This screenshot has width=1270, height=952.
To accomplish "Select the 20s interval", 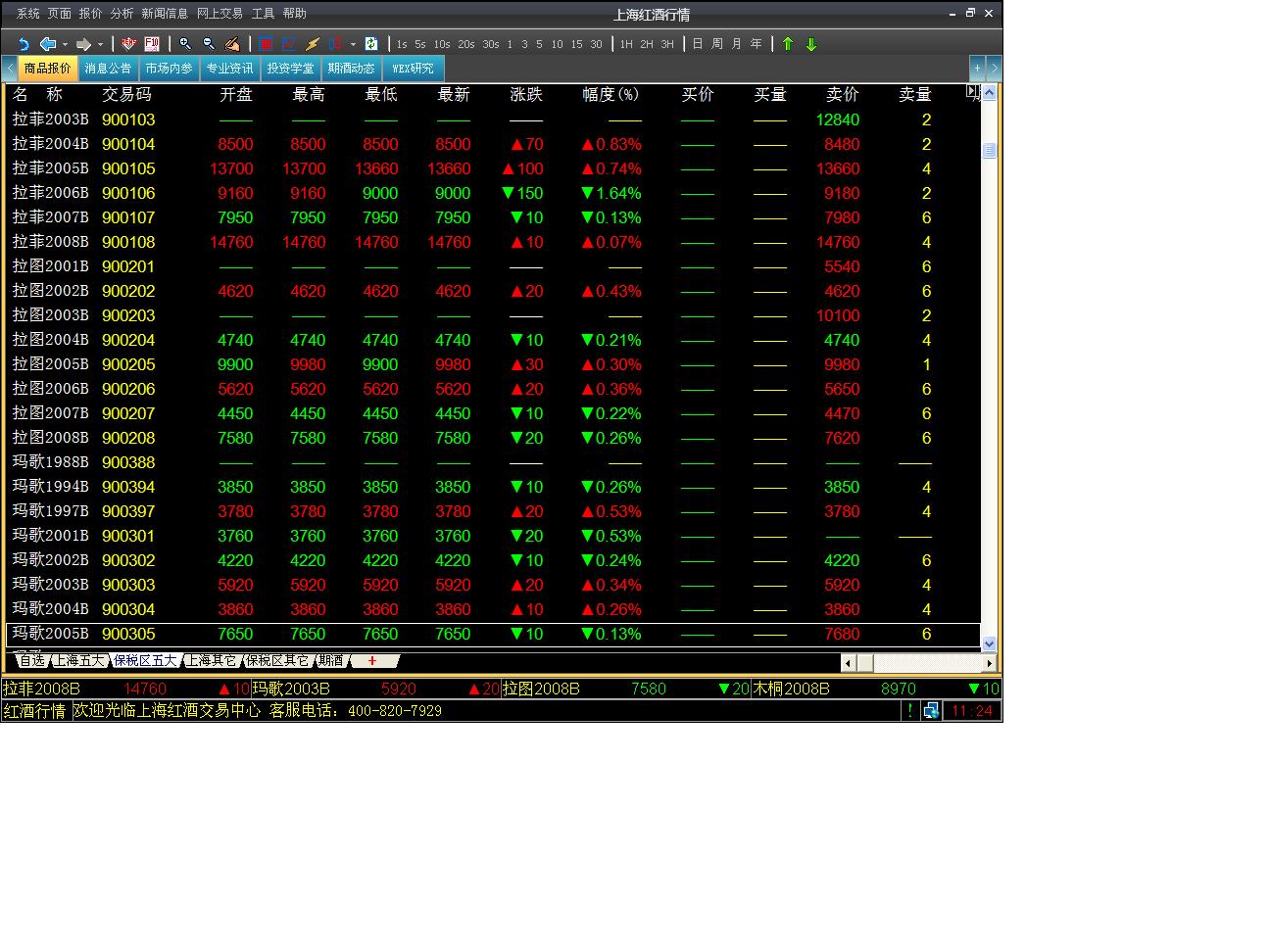I will (x=466, y=44).
